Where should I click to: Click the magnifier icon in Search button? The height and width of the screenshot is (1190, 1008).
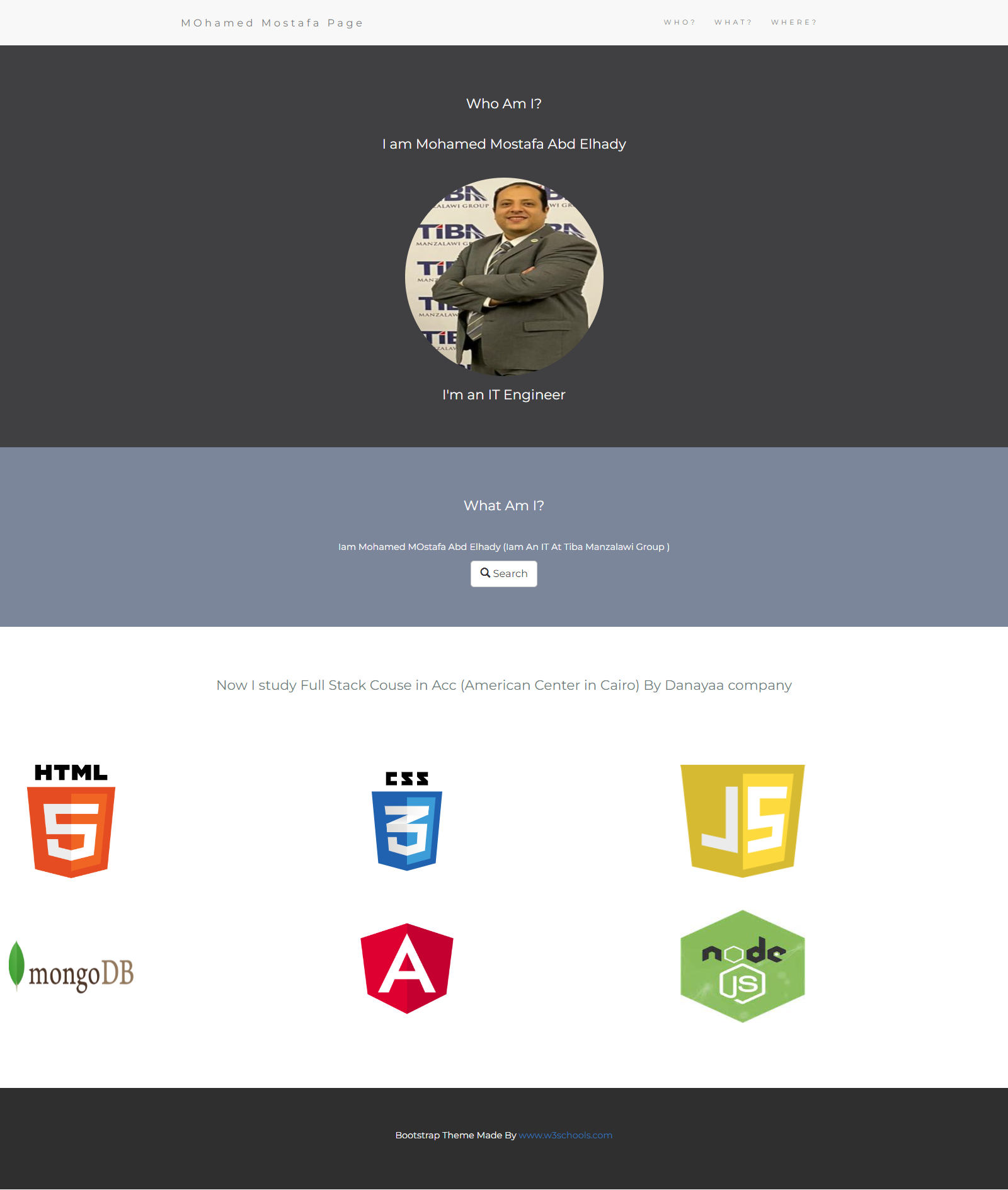pyautogui.click(x=485, y=573)
